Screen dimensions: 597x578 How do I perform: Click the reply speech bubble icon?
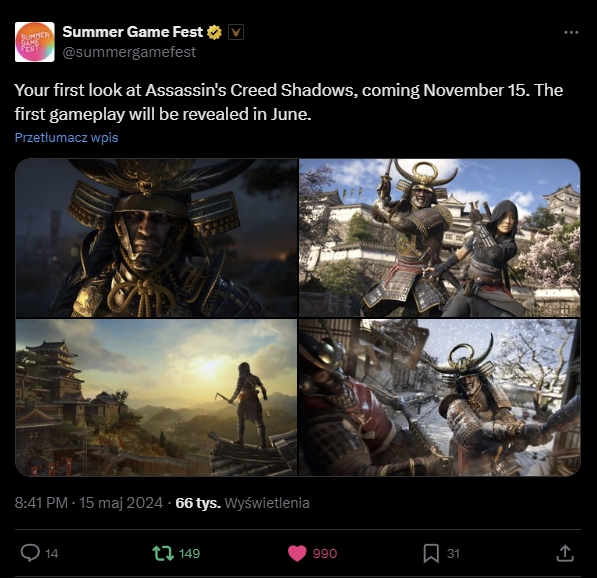(x=30, y=553)
